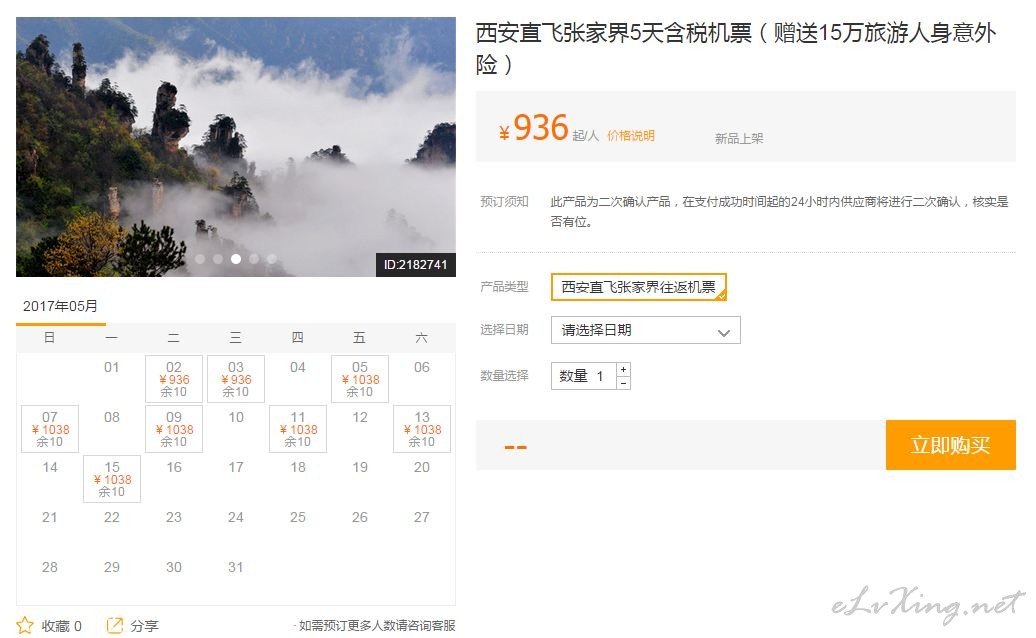Go to fifth carousel image dot
The height and width of the screenshot is (638, 1036).
[272, 259]
